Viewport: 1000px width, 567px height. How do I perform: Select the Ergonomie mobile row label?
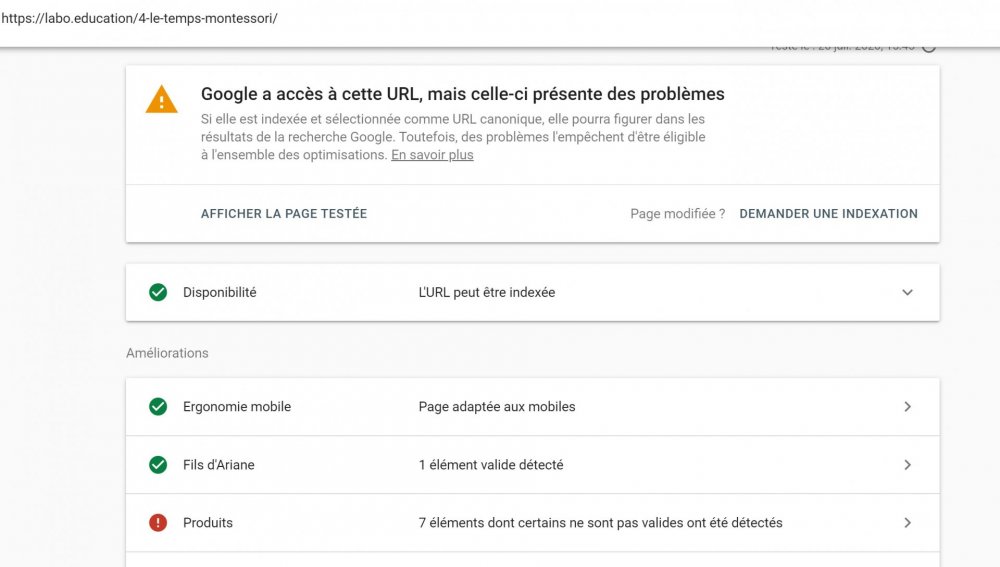[x=237, y=407]
